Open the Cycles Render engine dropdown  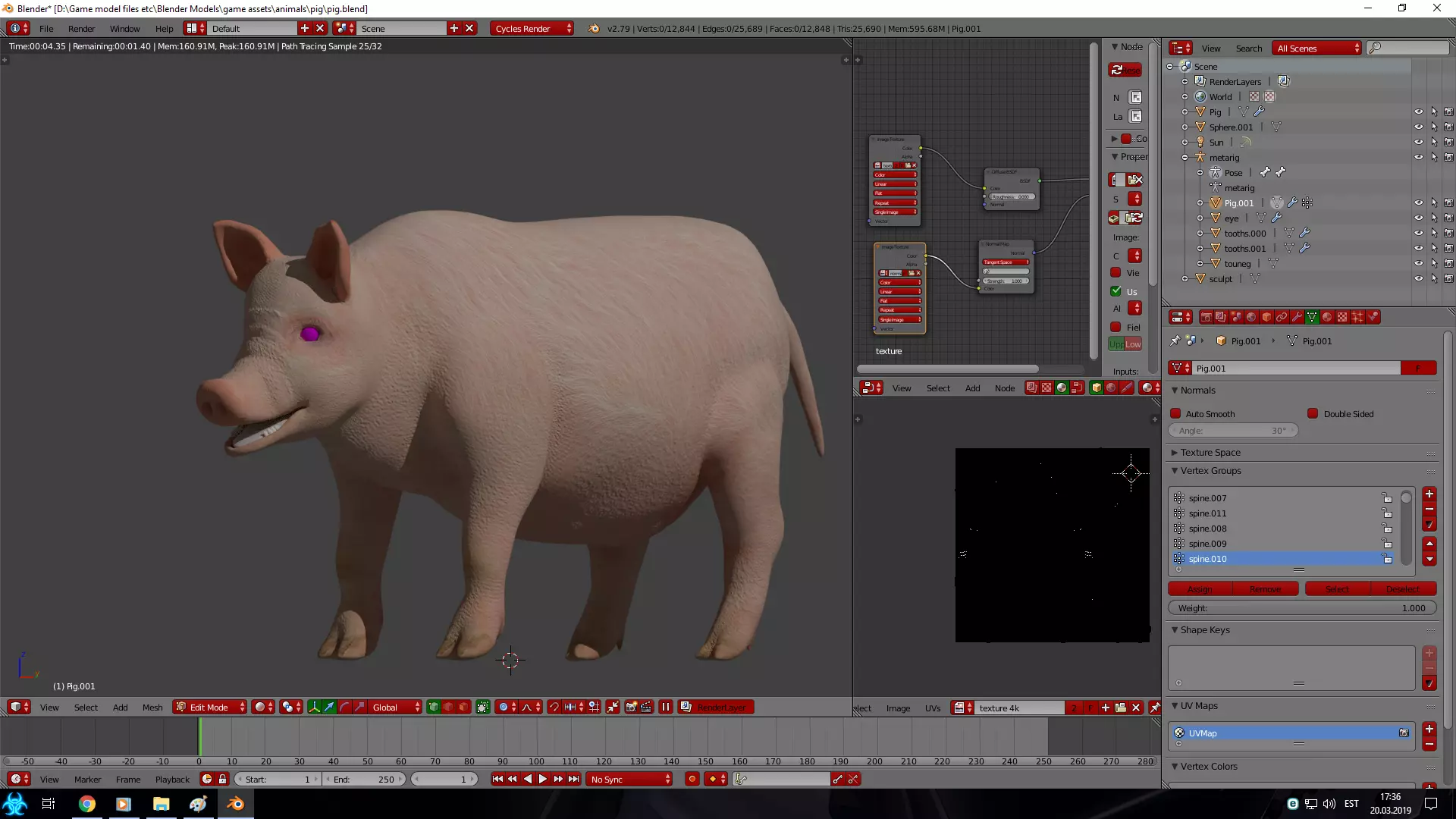point(532,28)
